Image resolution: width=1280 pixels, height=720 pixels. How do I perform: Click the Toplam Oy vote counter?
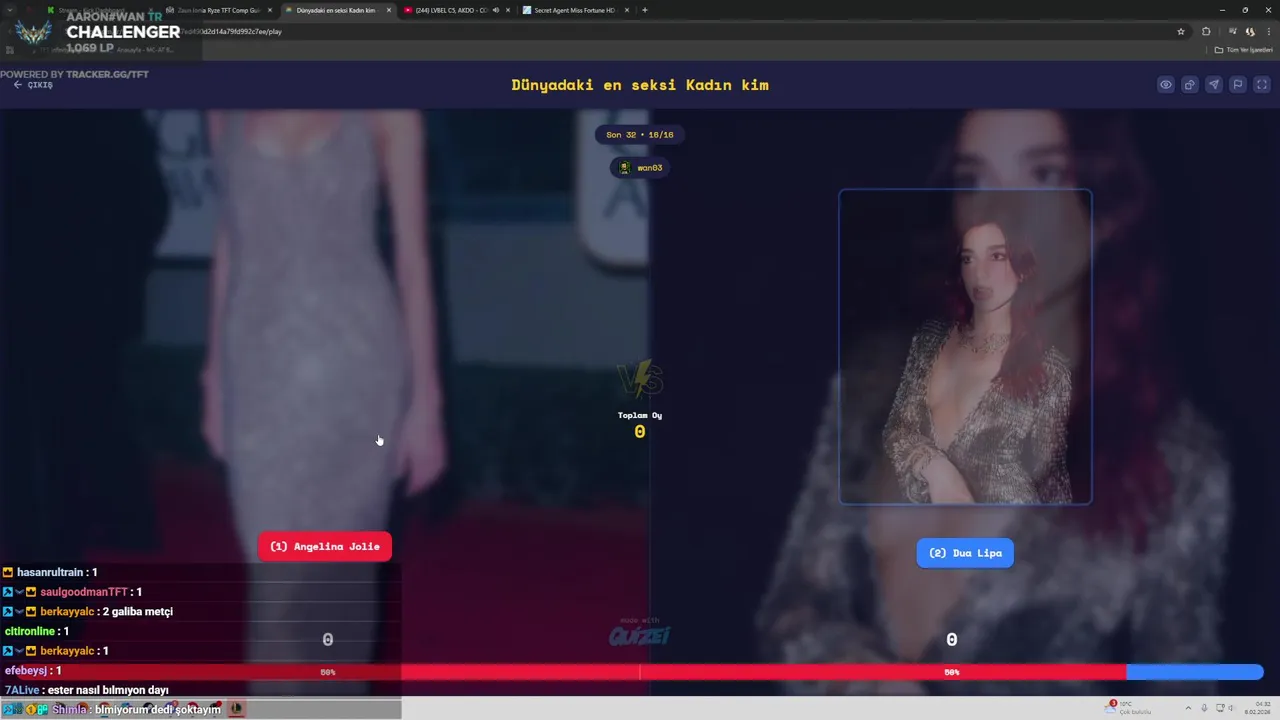point(640,425)
